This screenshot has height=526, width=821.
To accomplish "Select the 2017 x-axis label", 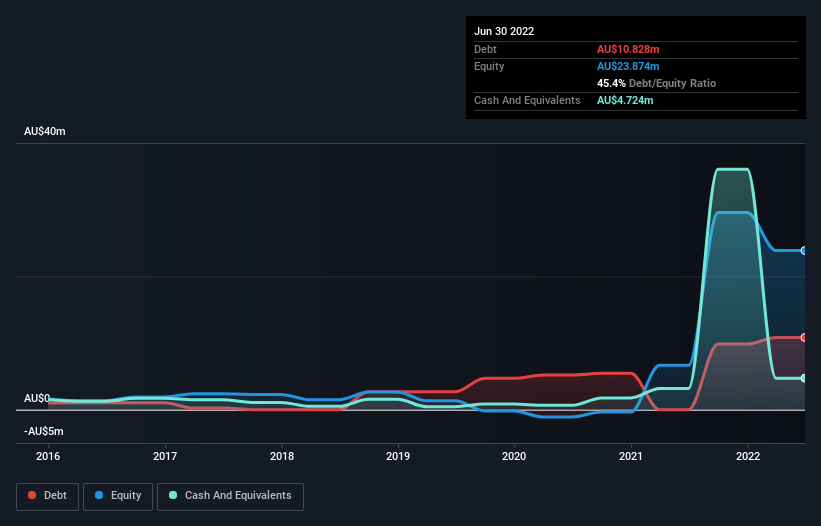I will click(x=165, y=456).
